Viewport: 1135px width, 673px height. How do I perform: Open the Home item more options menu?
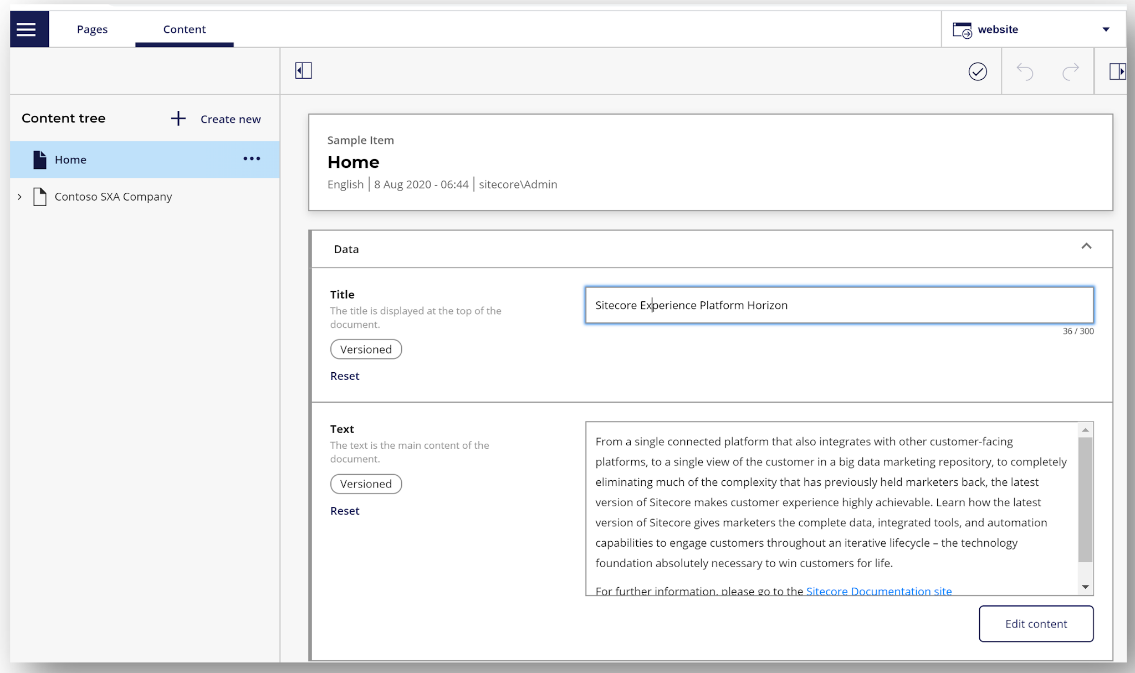252,158
